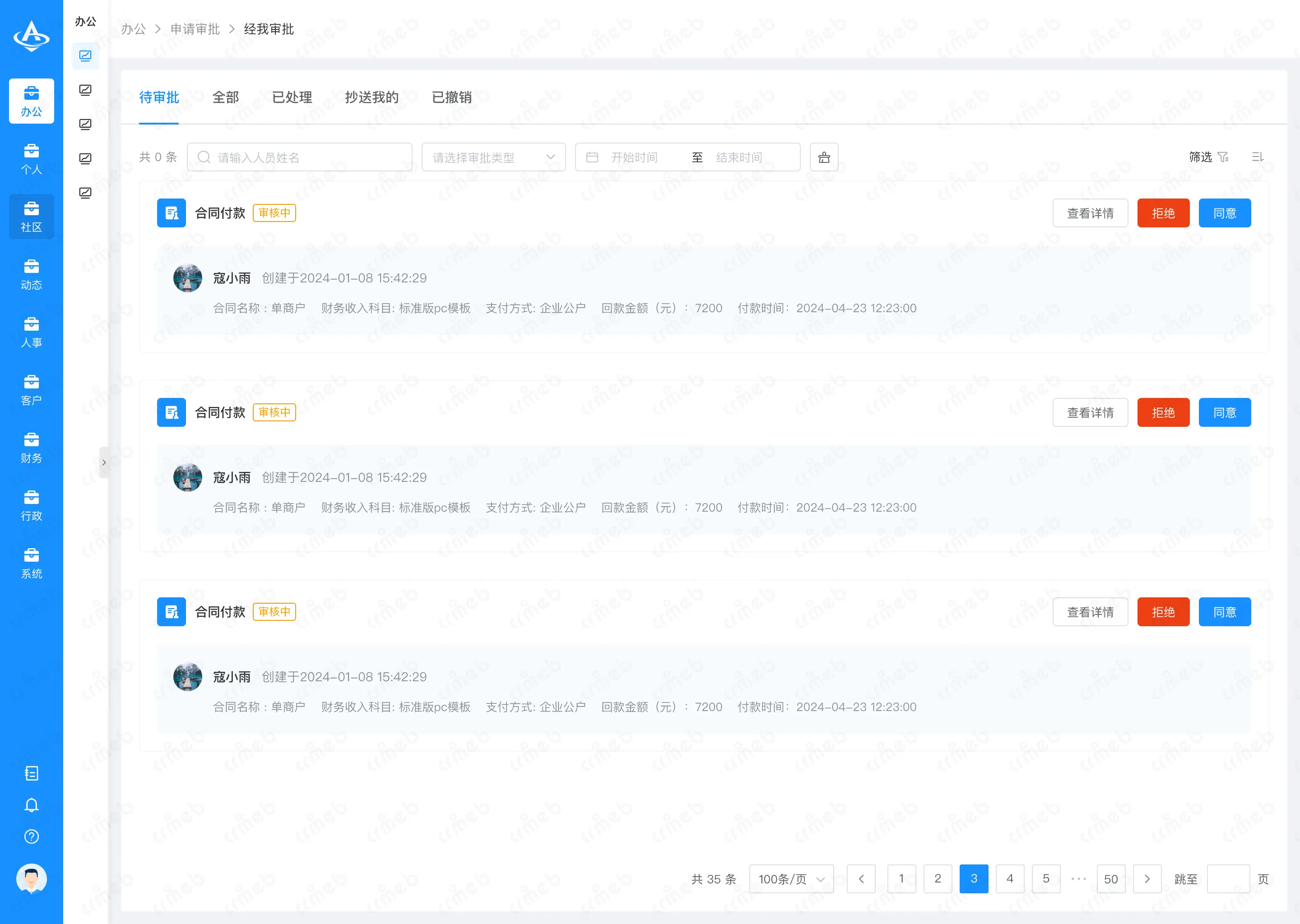Open notifications bell icon
This screenshot has height=924, width=1300.
tap(31, 805)
